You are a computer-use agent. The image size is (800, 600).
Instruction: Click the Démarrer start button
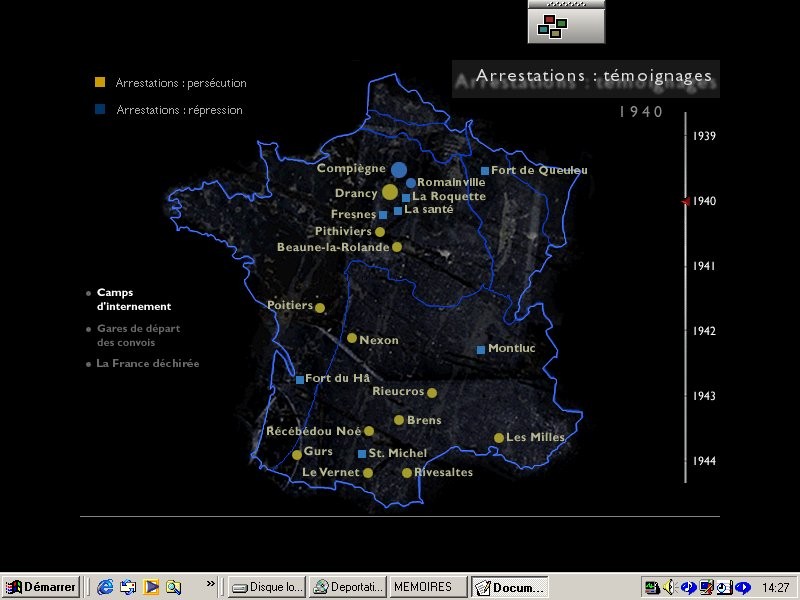point(41,587)
